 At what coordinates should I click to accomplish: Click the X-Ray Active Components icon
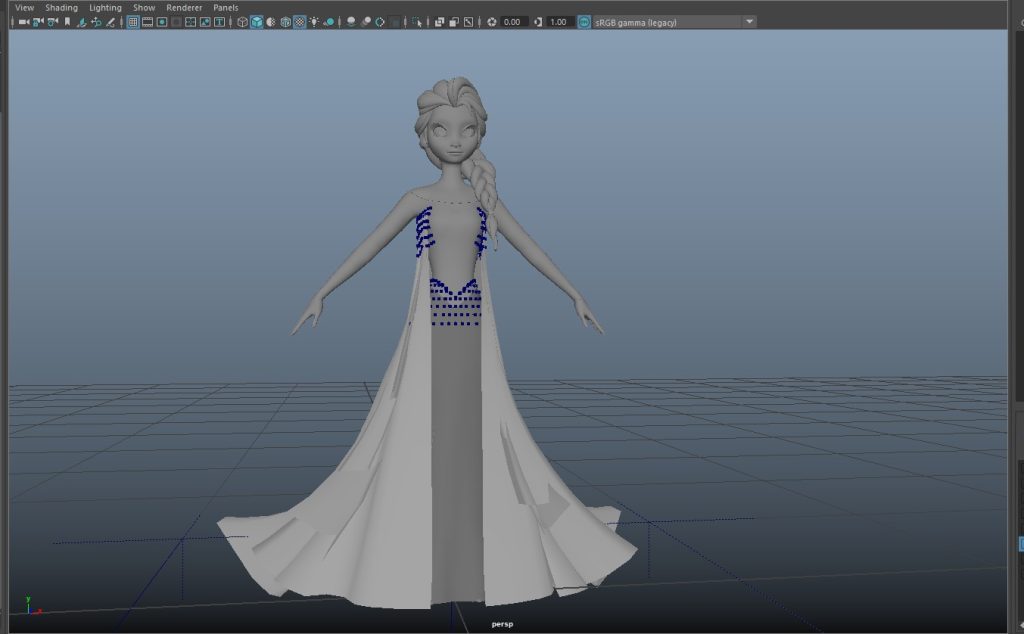coord(454,22)
